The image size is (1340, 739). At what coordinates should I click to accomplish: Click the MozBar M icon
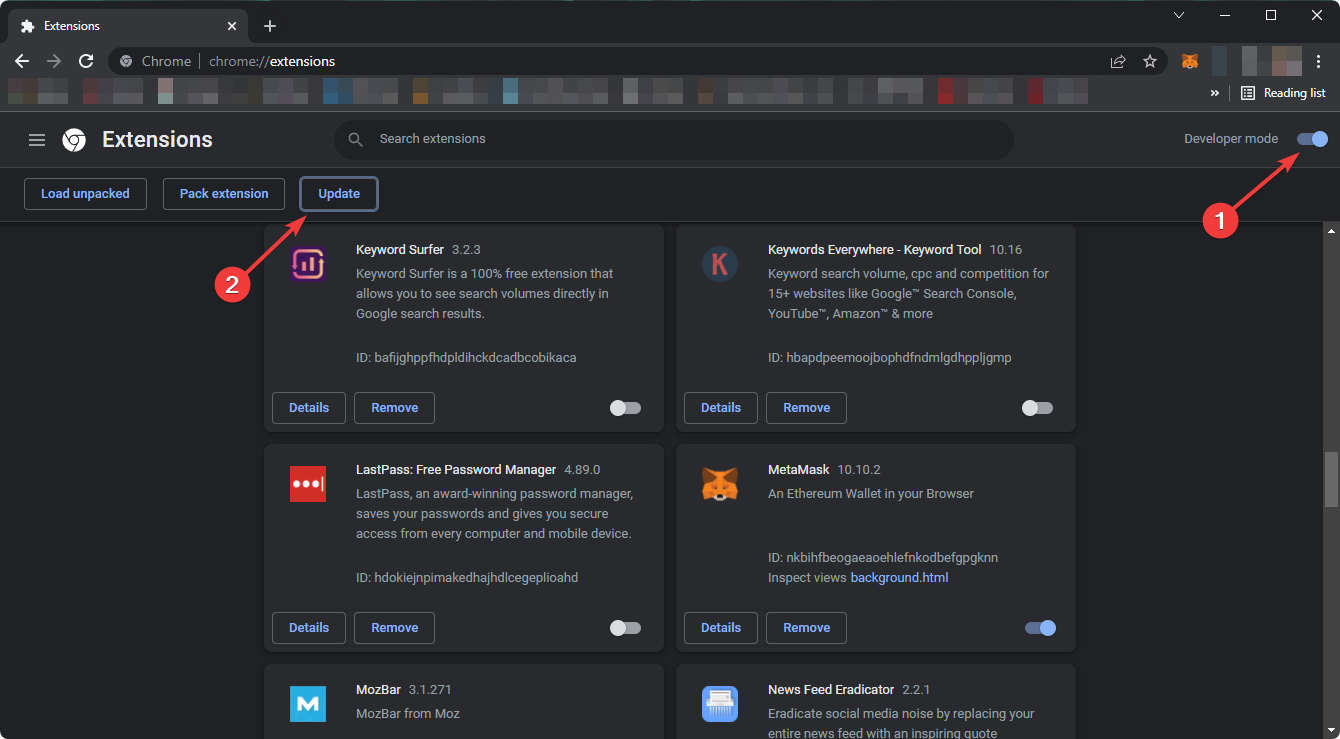(308, 704)
